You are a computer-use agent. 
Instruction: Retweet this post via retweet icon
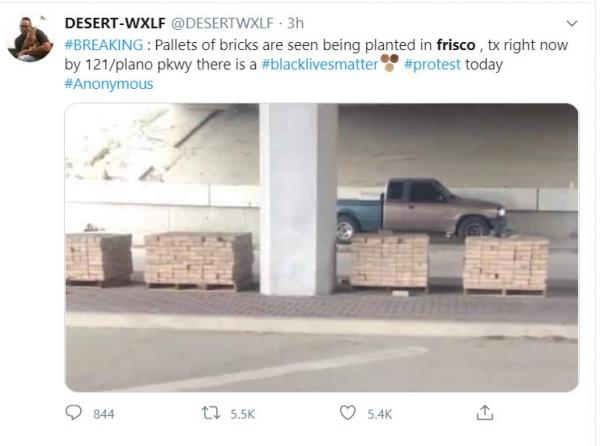[210, 413]
